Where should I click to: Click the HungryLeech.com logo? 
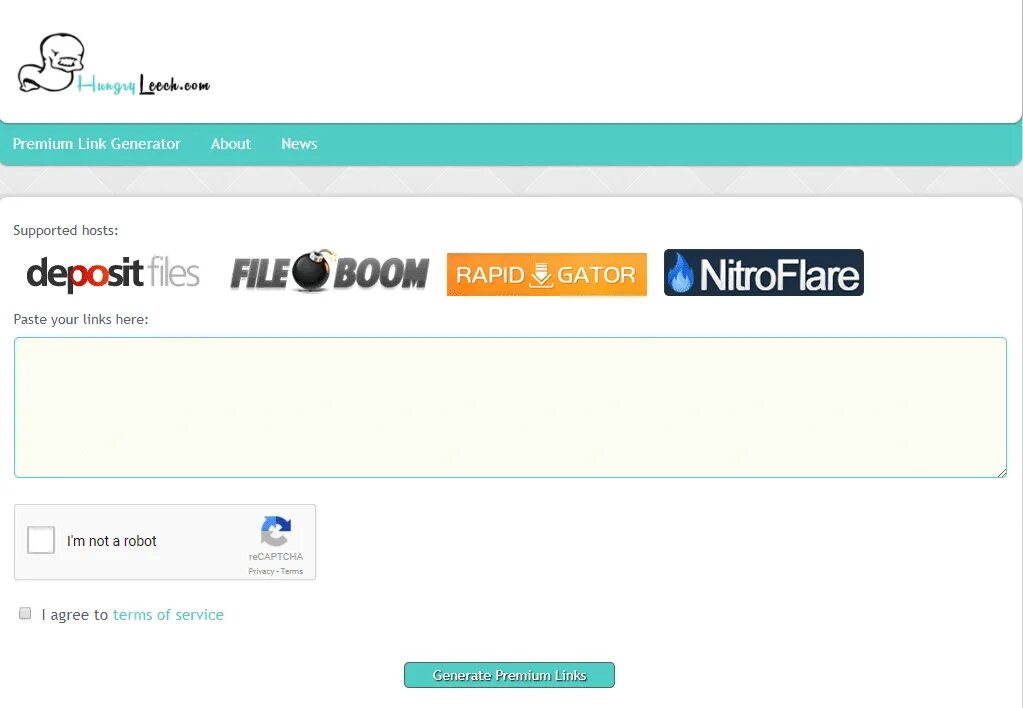114,65
